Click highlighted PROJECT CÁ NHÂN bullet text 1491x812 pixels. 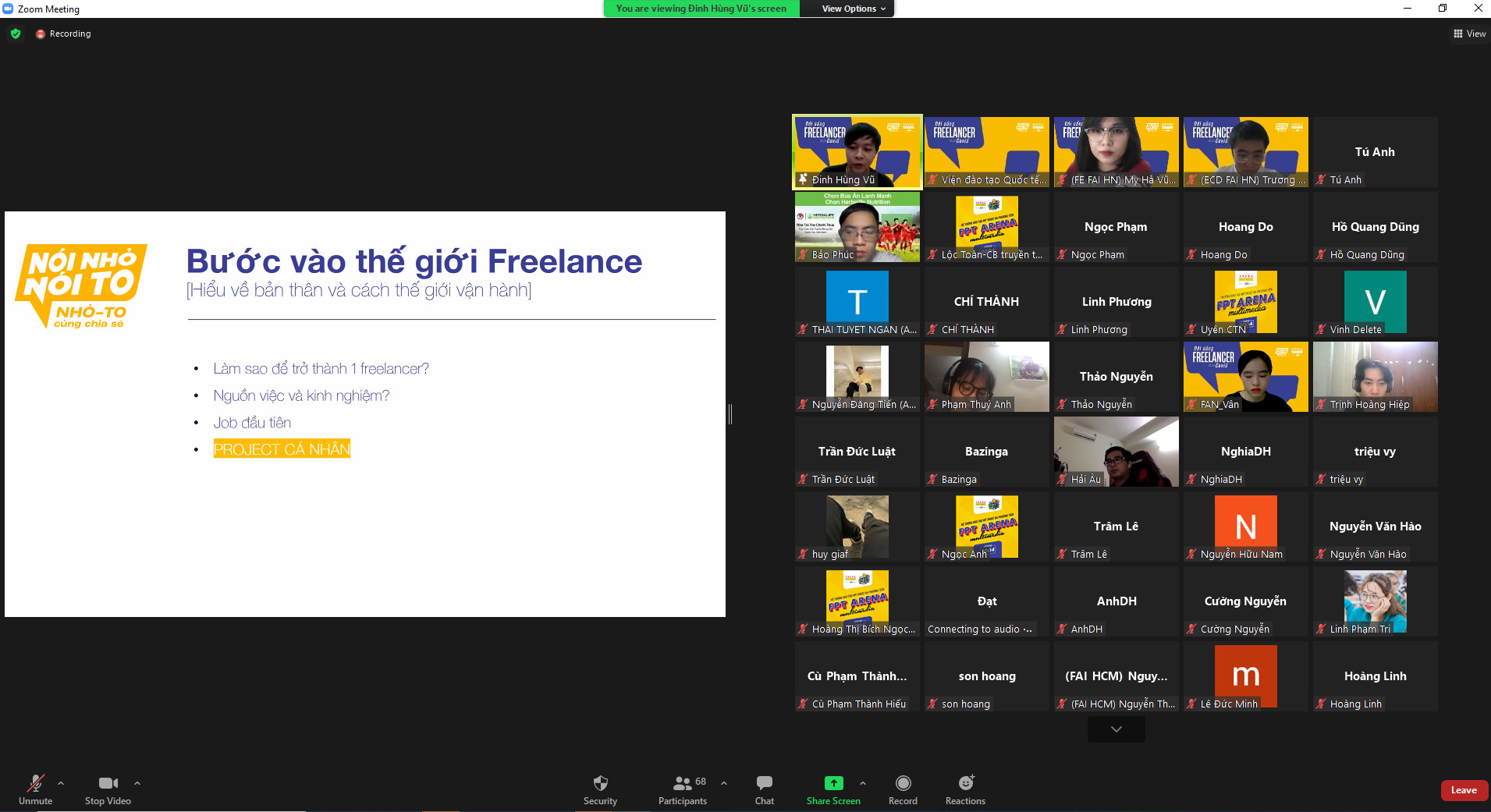coord(282,449)
